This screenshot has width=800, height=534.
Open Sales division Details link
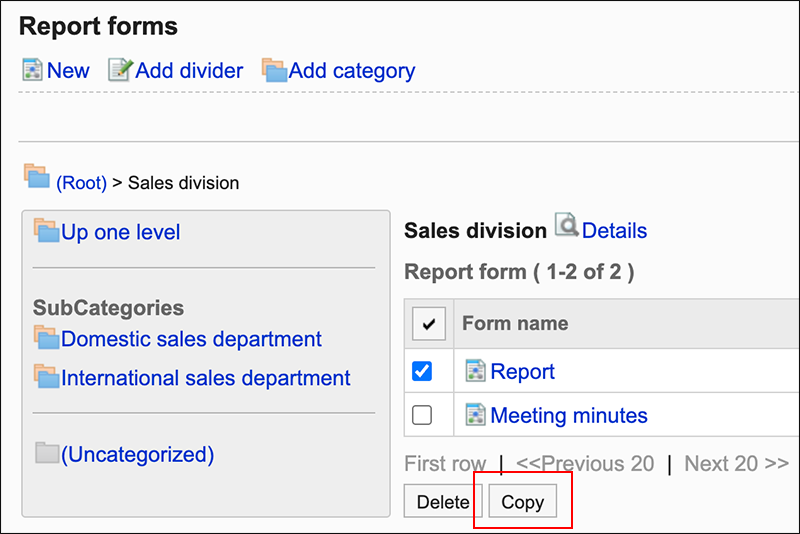pyautogui.click(x=614, y=231)
